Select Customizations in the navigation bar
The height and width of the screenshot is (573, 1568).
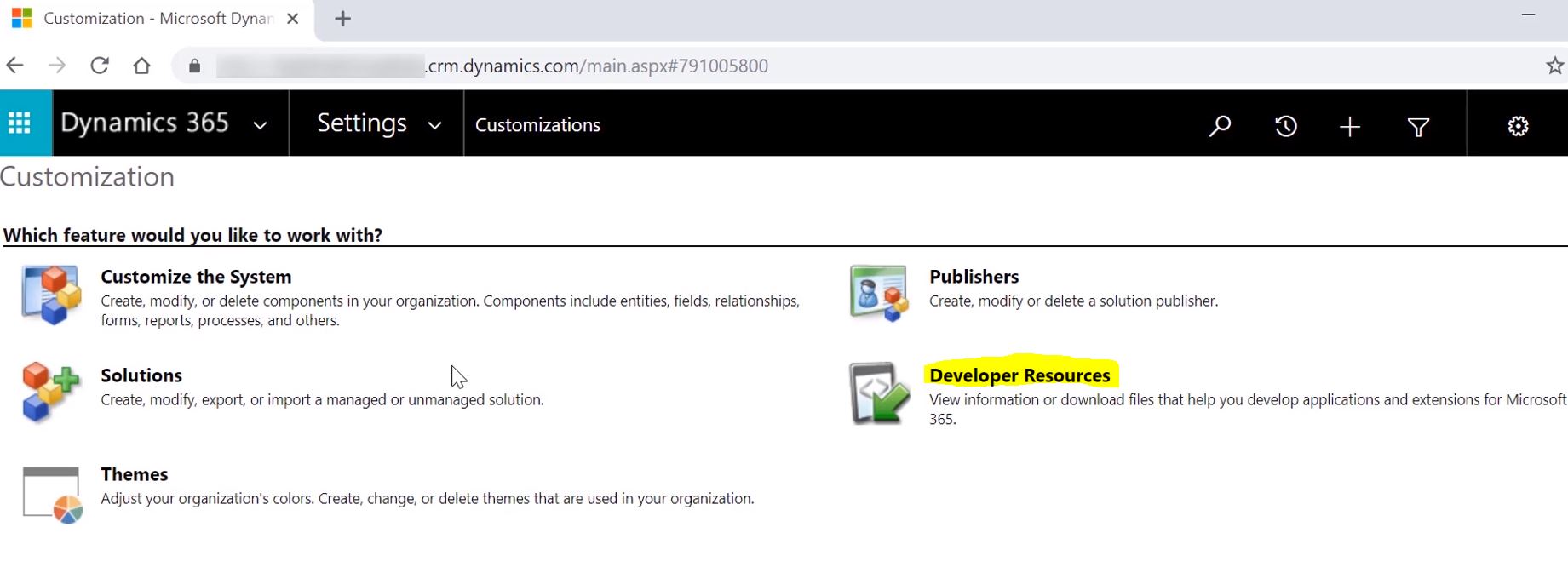tap(537, 125)
